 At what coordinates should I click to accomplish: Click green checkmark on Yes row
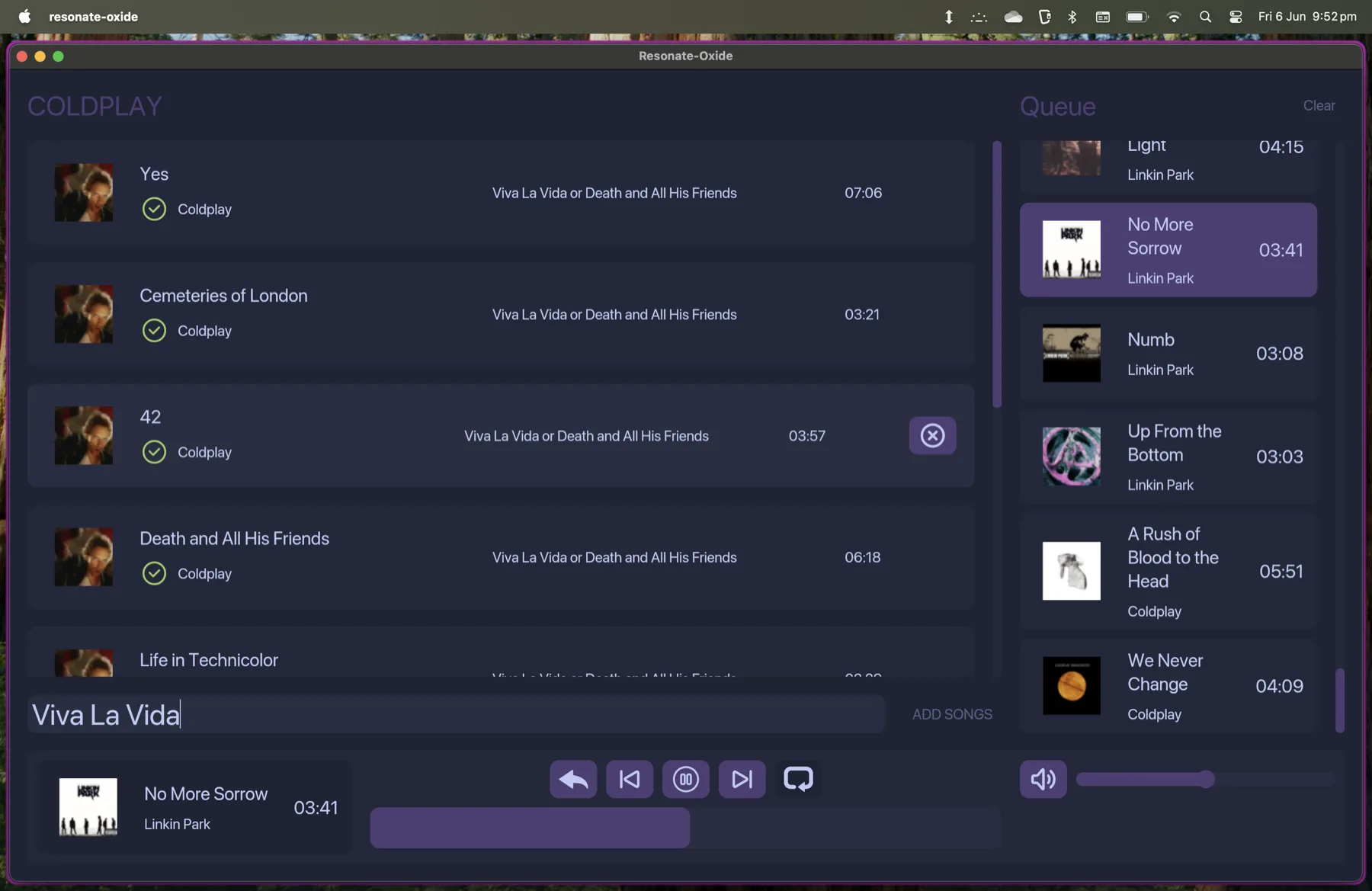[x=154, y=209]
